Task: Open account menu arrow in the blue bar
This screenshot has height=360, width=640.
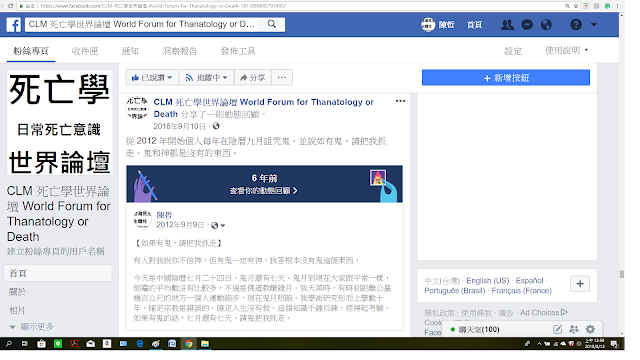Action: (x=594, y=25)
